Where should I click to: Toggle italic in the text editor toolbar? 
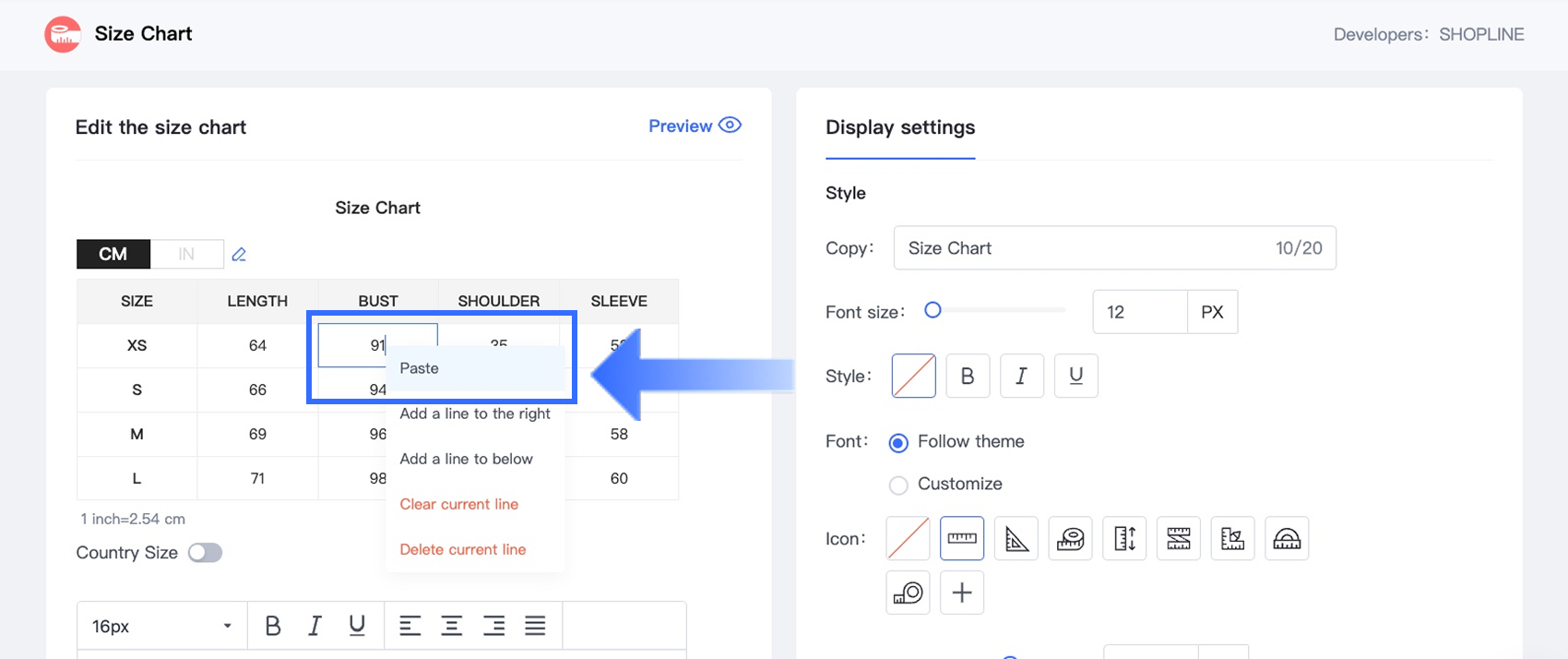click(x=315, y=626)
